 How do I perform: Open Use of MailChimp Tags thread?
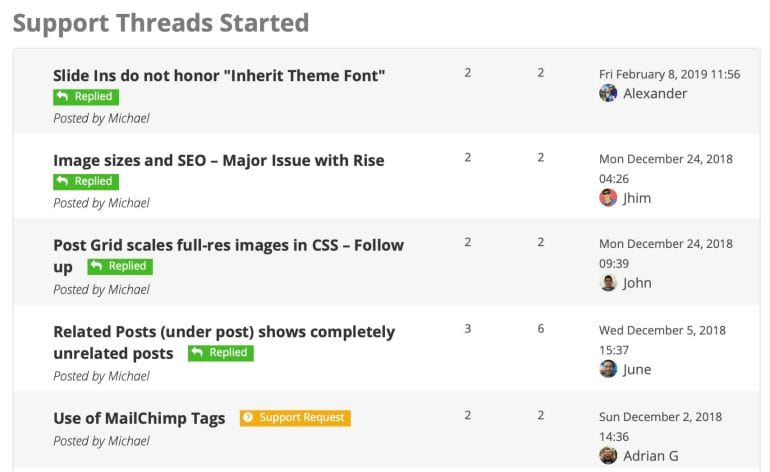(139, 418)
